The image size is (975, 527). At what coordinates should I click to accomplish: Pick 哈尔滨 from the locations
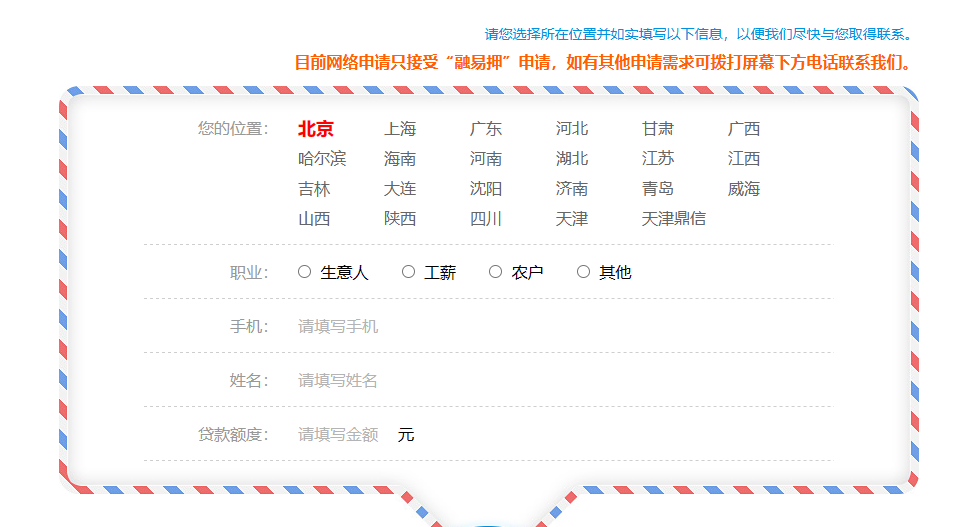[322, 159]
